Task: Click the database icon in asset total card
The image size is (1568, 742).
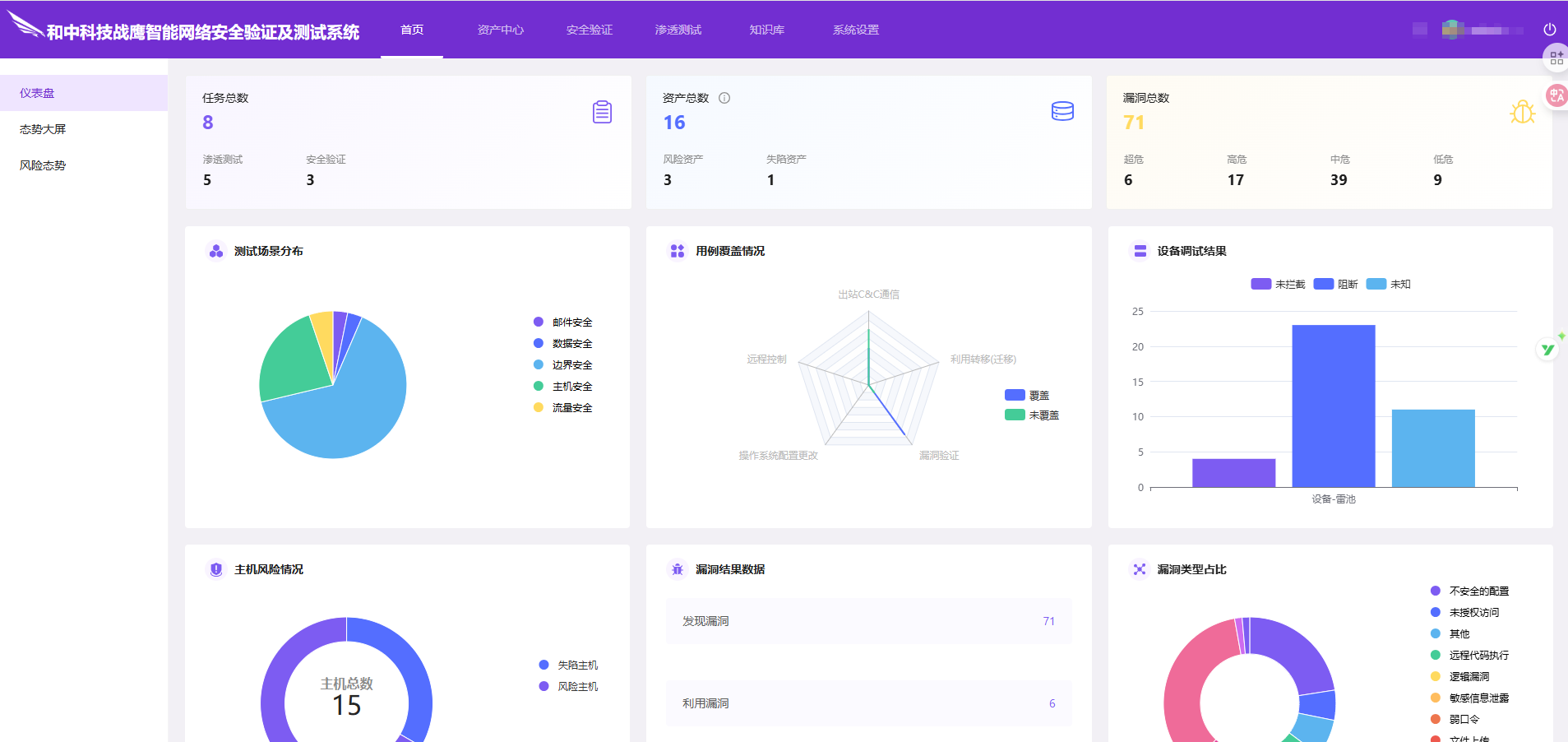Action: pyautogui.click(x=1062, y=111)
